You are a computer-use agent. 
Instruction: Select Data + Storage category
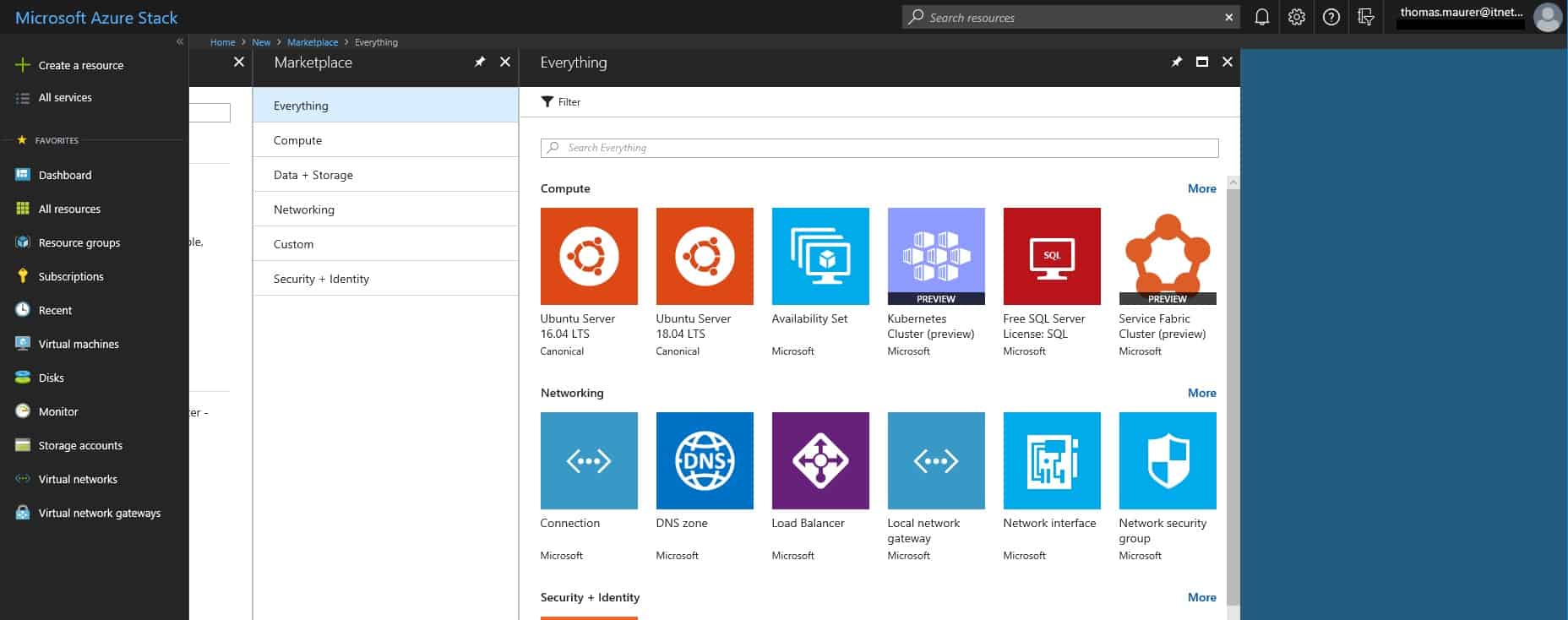[x=385, y=175]
